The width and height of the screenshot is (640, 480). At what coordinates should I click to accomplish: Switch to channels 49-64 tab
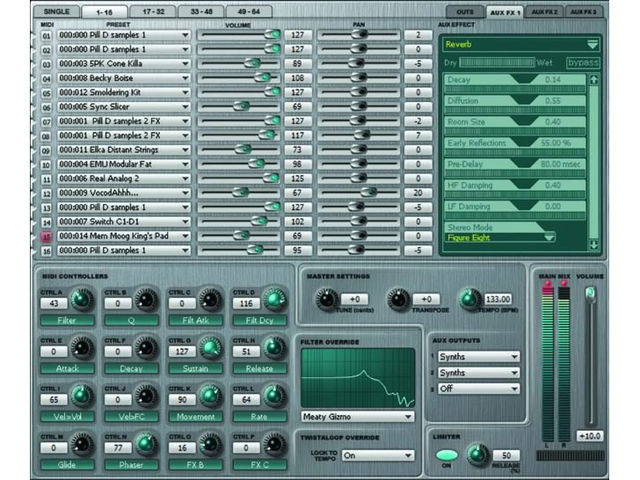point(249,11)
